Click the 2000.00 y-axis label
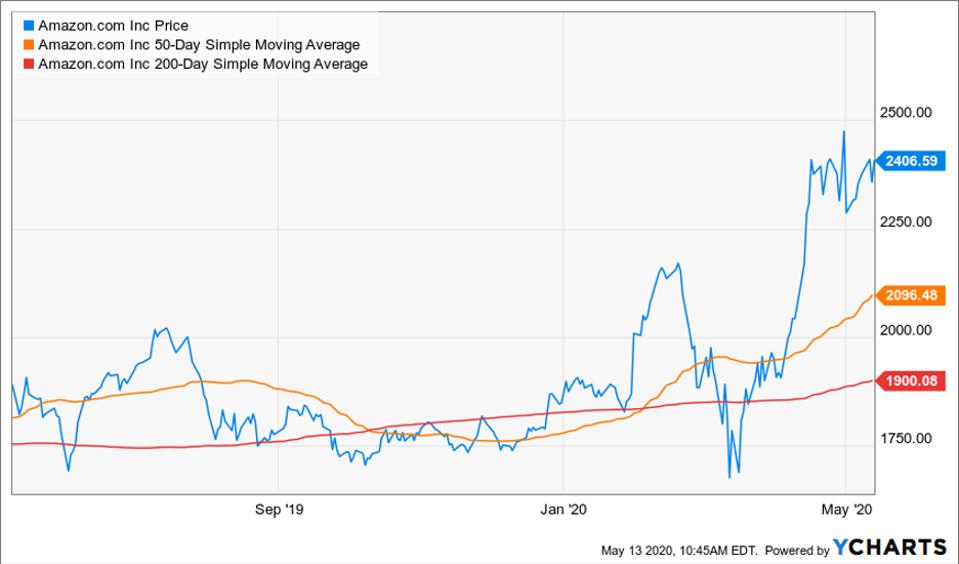This screenshot has width=959, height=564. pyautogui.click(x=906, y=330)
